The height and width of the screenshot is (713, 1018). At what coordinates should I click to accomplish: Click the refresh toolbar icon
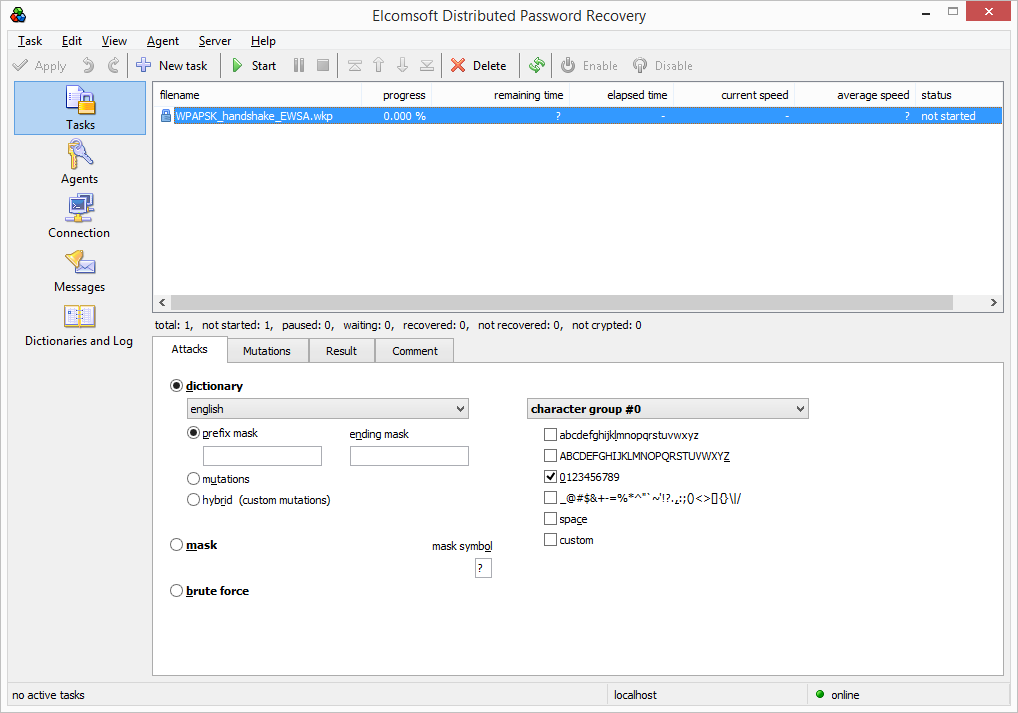(536, 65)
